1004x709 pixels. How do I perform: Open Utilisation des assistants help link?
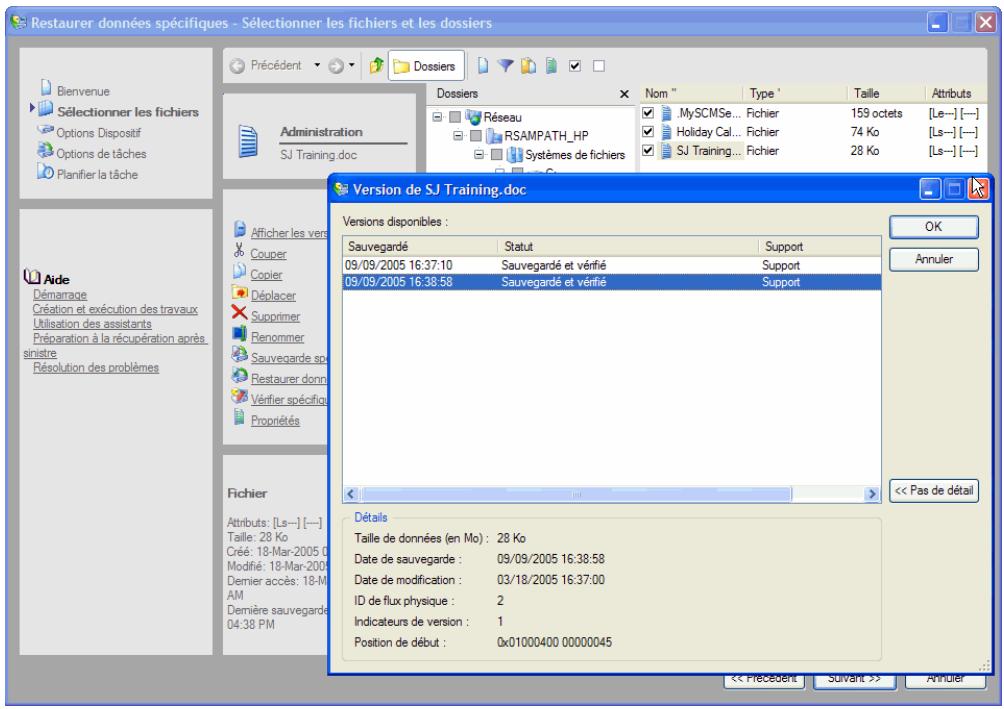click(92, 324)
